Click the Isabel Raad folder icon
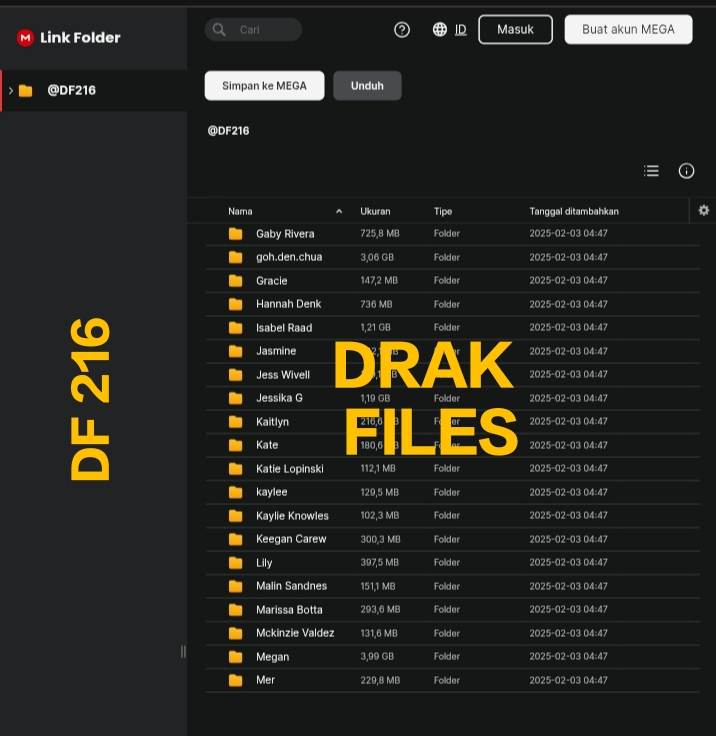 pos(235,328)
